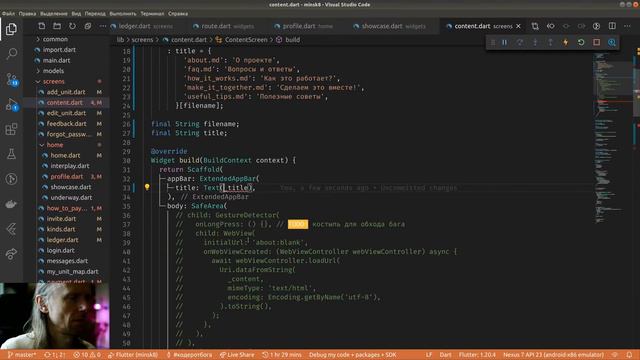Viewport: 640px width, 360px height.
Task: Expand the models folder
Action: [53, 71]
